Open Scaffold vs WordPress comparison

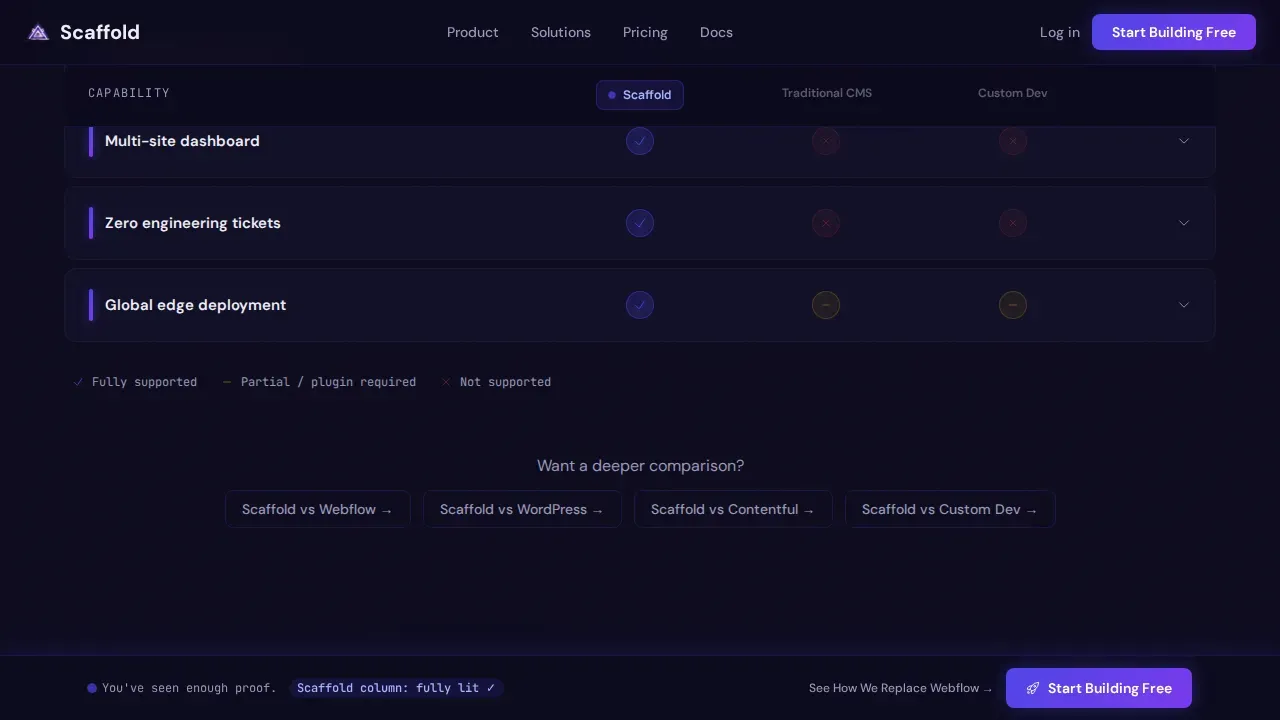click(522, 509)
